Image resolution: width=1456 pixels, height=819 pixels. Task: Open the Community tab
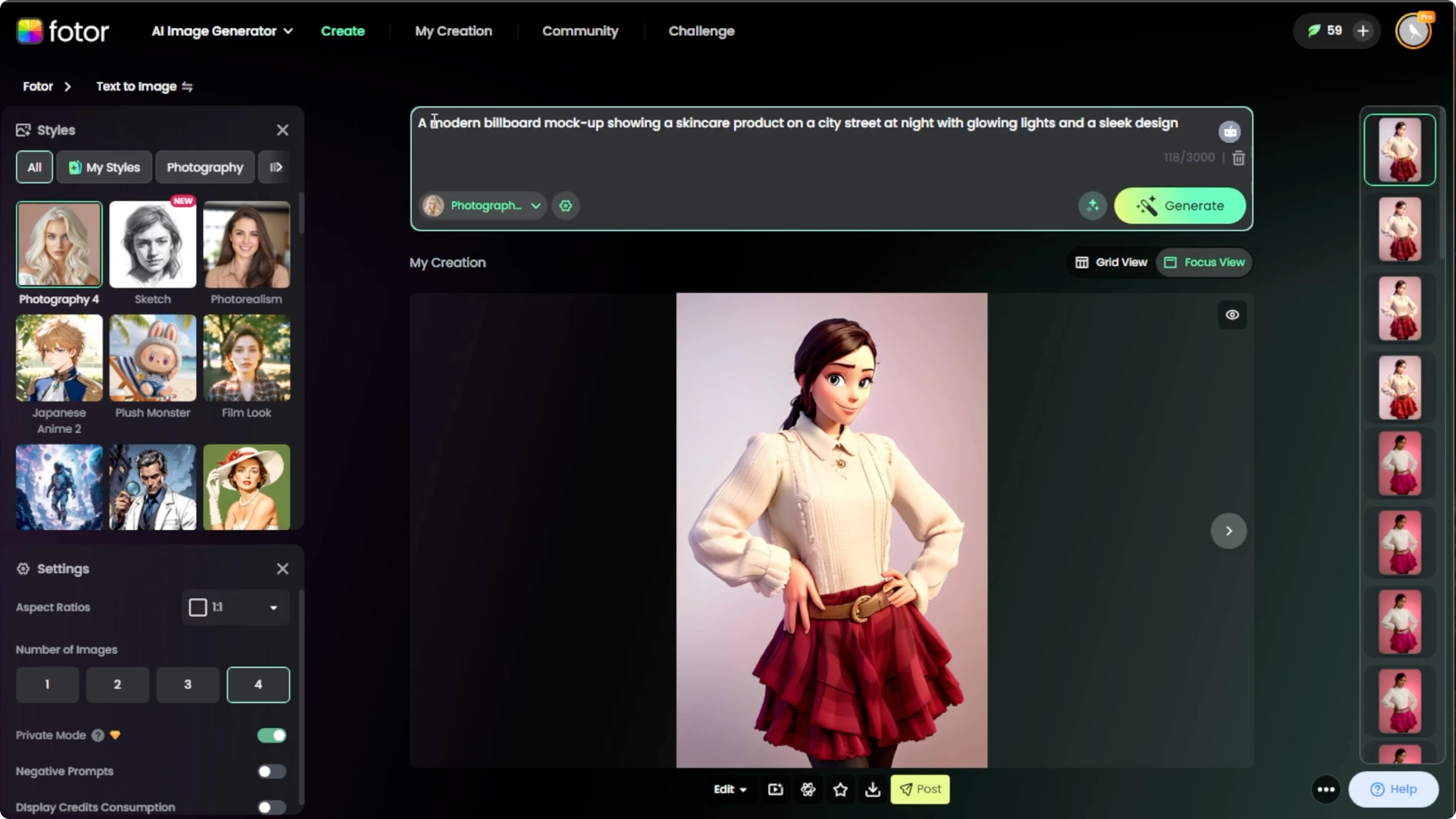pos(580,31)
